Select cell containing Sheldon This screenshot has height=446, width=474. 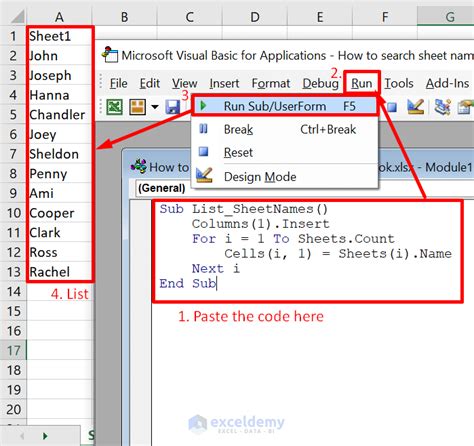[59, 154]
